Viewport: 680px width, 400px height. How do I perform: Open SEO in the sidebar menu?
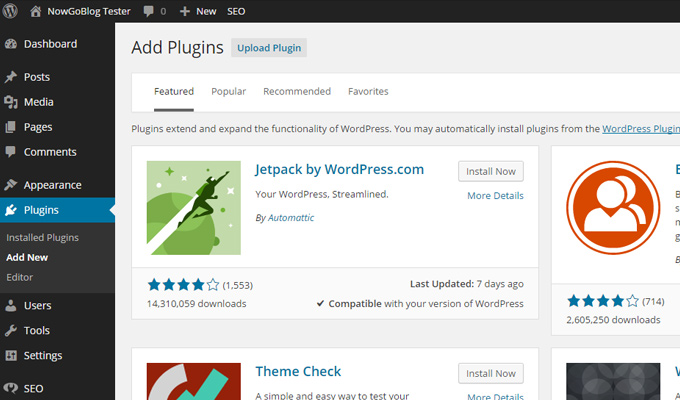coord(33,388)
